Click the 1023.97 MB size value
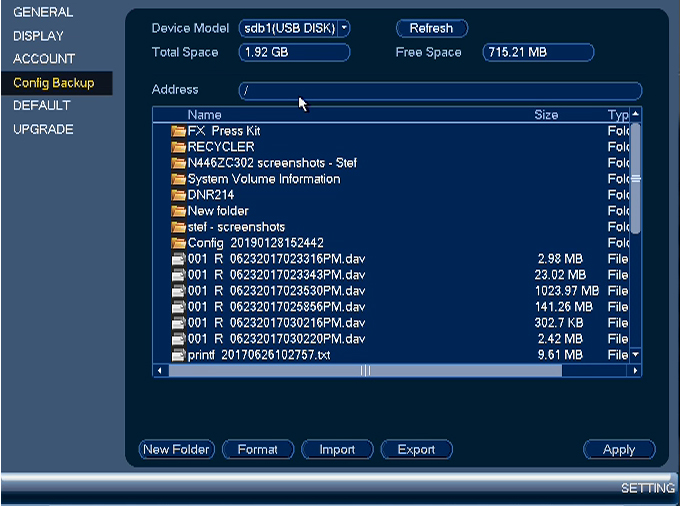 click(x=566, y=291)
